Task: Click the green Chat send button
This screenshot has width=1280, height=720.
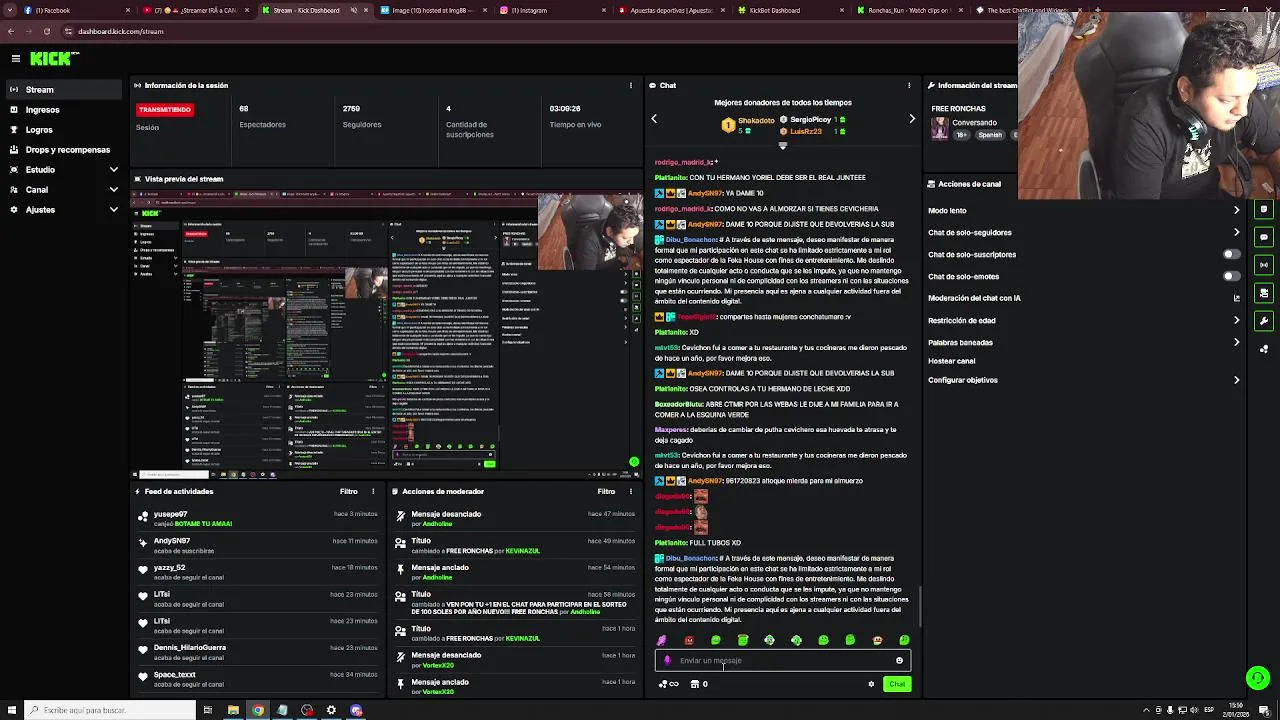Action: coord(897,685)
